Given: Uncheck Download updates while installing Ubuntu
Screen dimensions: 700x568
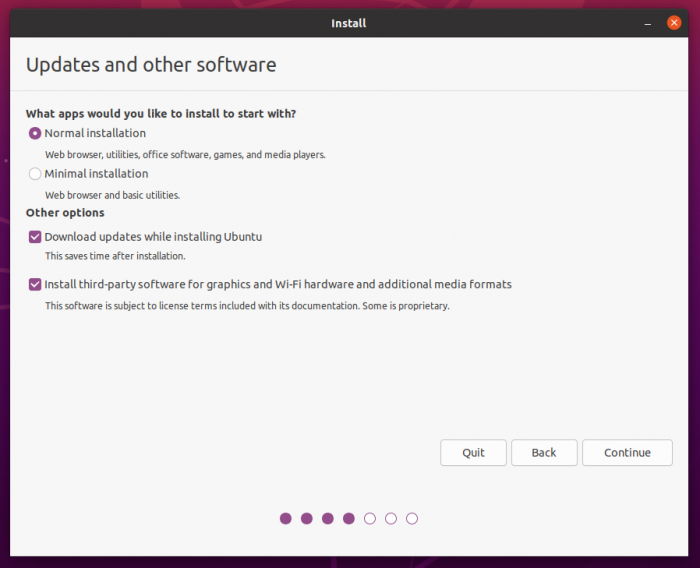Looking at the screenshot, I should (x=36, y=237).
